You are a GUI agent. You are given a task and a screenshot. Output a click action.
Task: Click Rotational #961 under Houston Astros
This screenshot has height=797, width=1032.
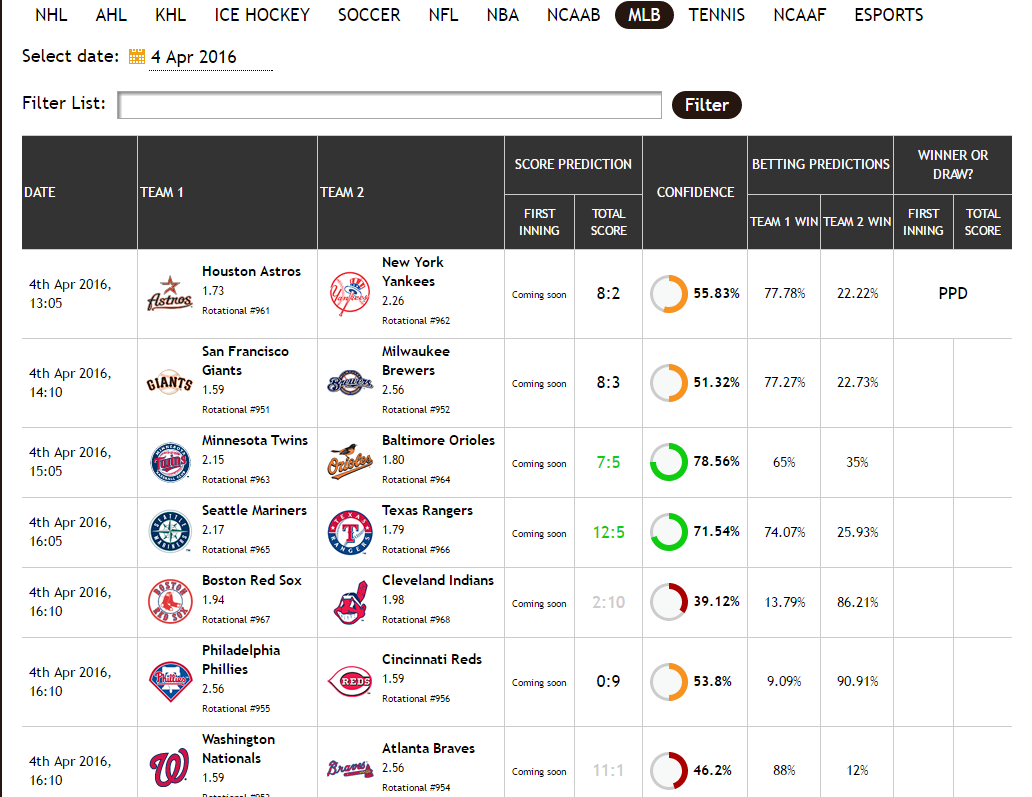(236, 311)
